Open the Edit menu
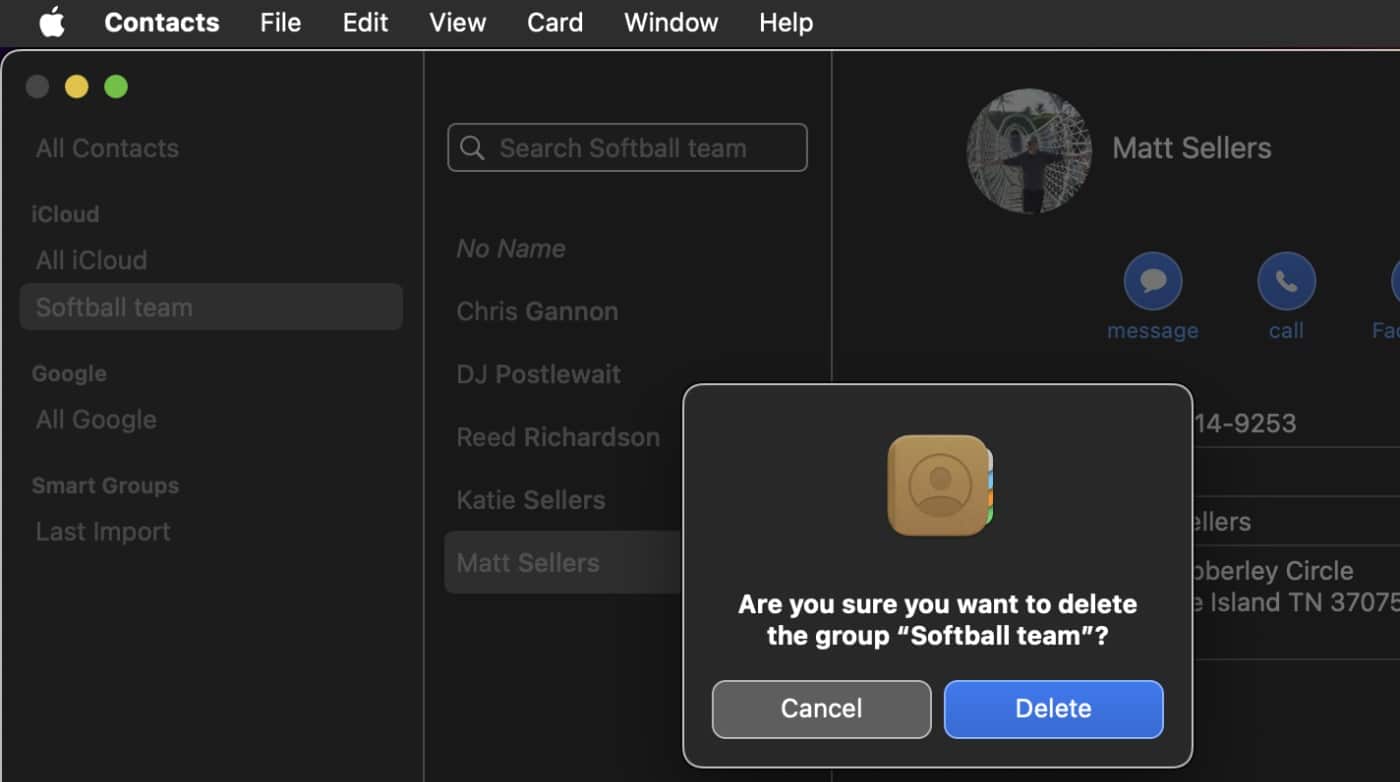Image resolution: width=1400 pixels, height=782 pixels. click(365, 22)
